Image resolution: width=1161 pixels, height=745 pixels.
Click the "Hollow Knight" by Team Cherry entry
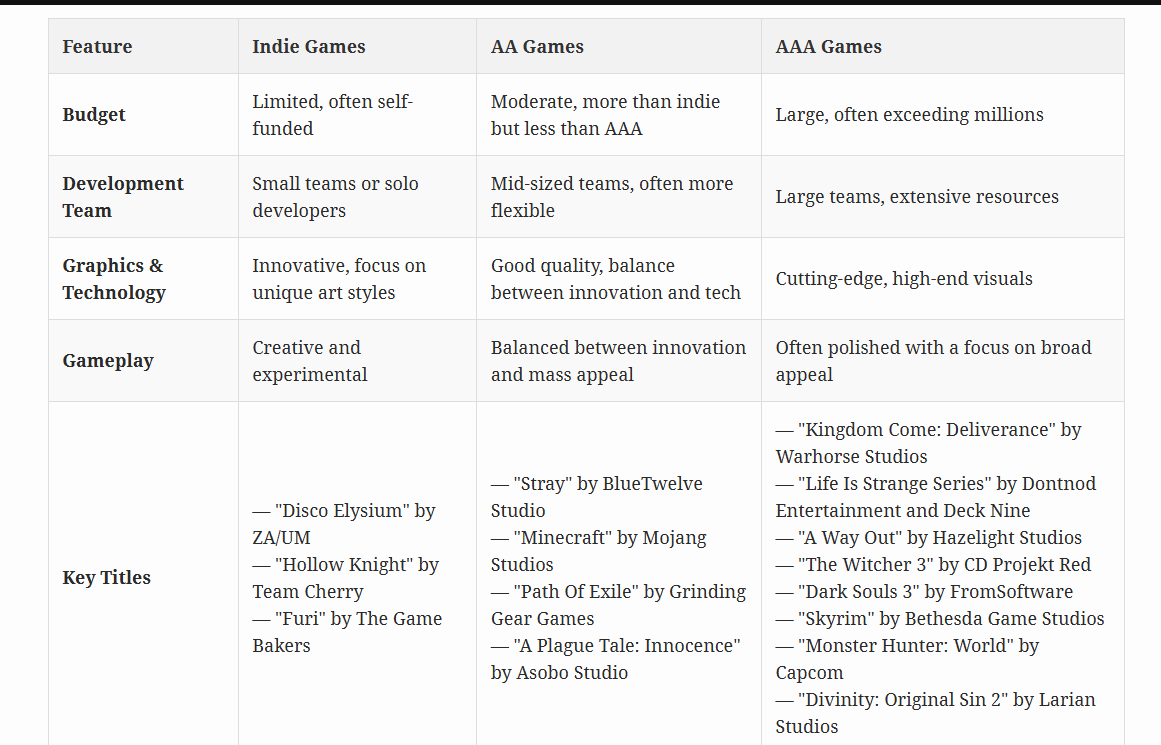pyautogui.click(x=345, y=578)
